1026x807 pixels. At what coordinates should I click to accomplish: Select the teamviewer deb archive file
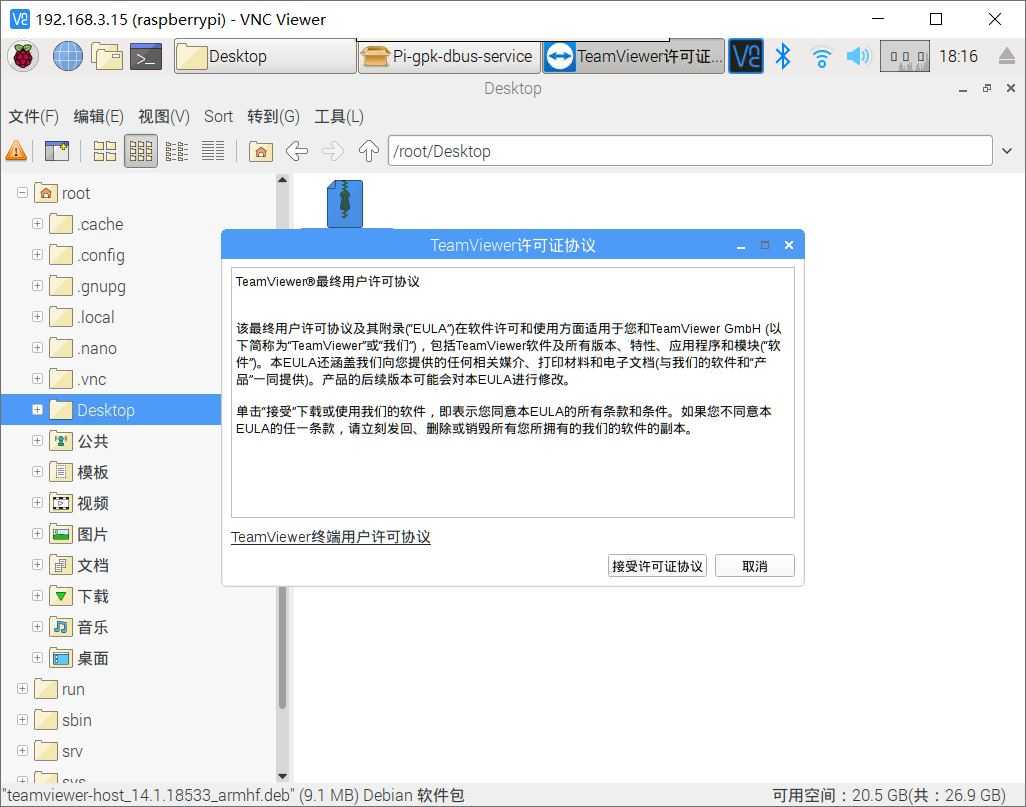click(345, 204)
